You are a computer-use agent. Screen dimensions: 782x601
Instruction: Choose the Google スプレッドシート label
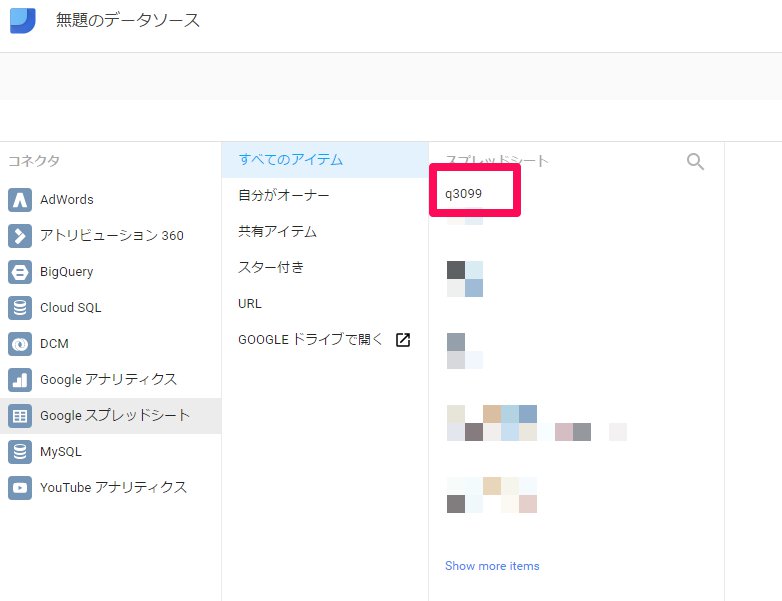[115, 415]
